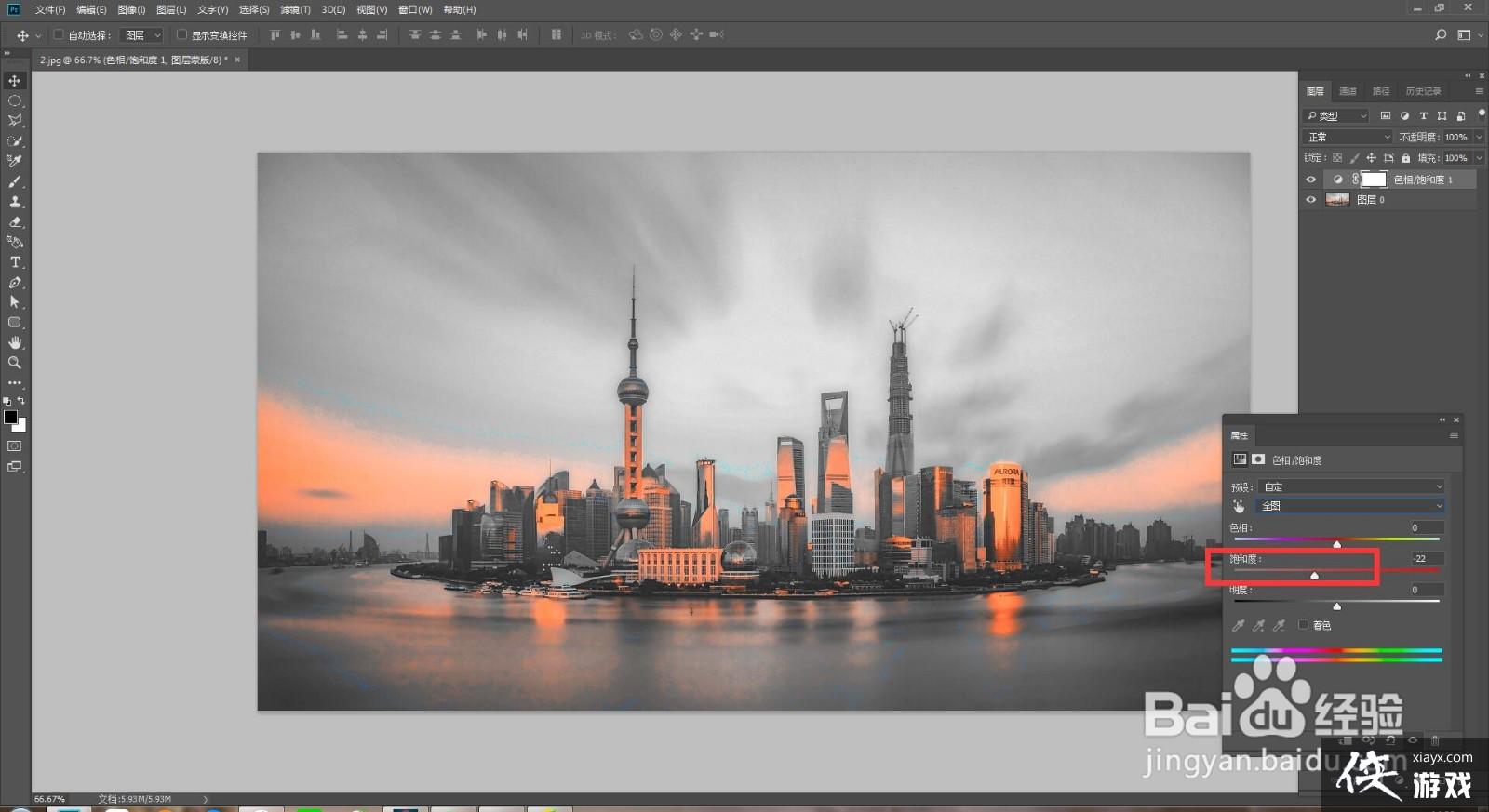This screenshot has width=1489, height=812.
Task: Select the Rounded Rectangle shape tool
Action: pos(15,323)
